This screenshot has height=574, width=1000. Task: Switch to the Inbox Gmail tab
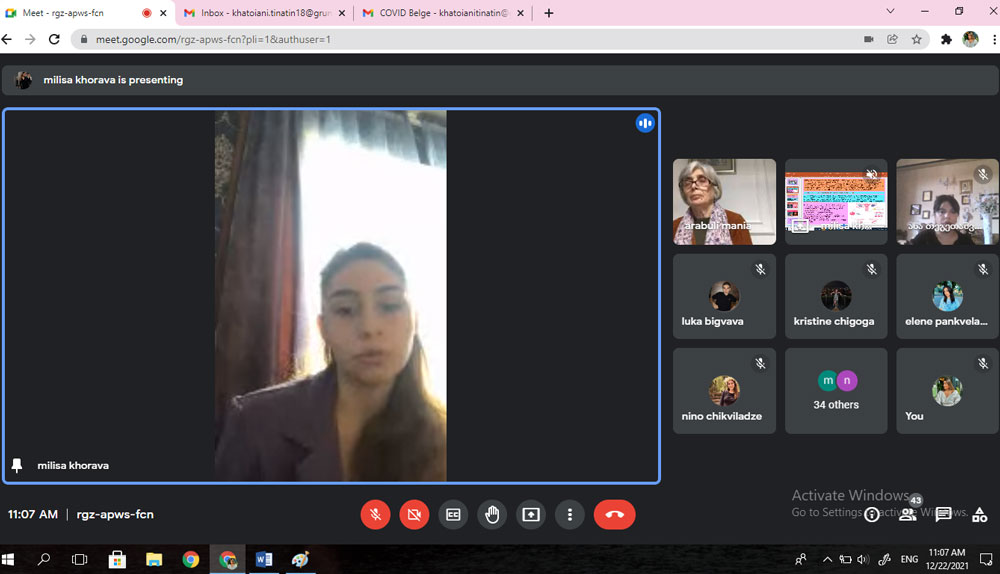(262, 13)
